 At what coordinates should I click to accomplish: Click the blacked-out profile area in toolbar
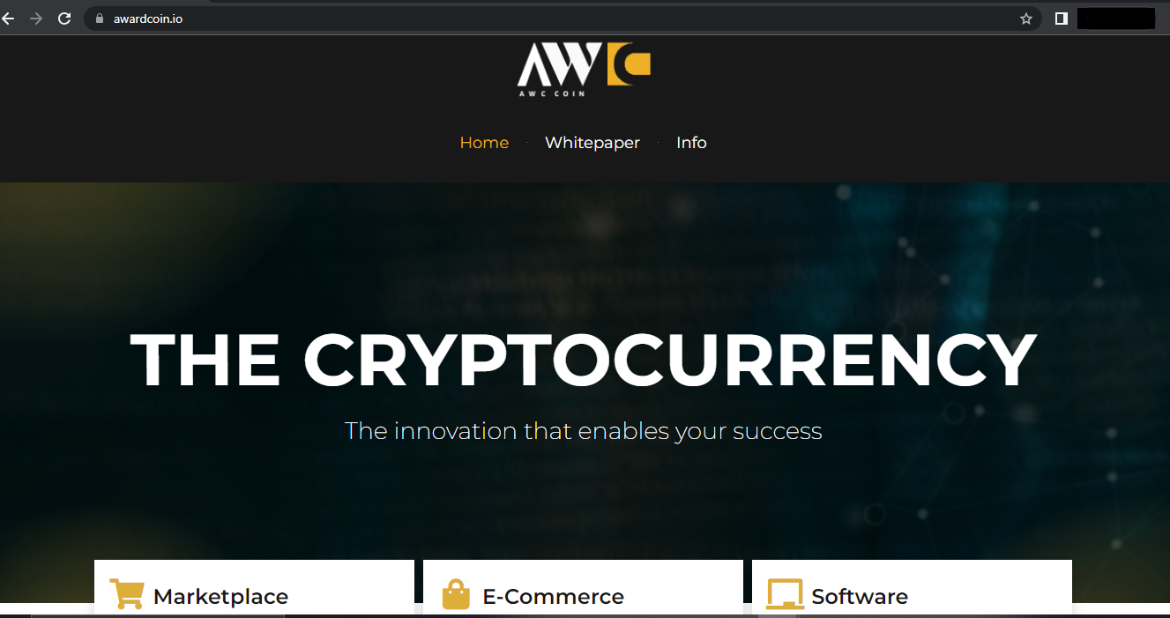1116,19
